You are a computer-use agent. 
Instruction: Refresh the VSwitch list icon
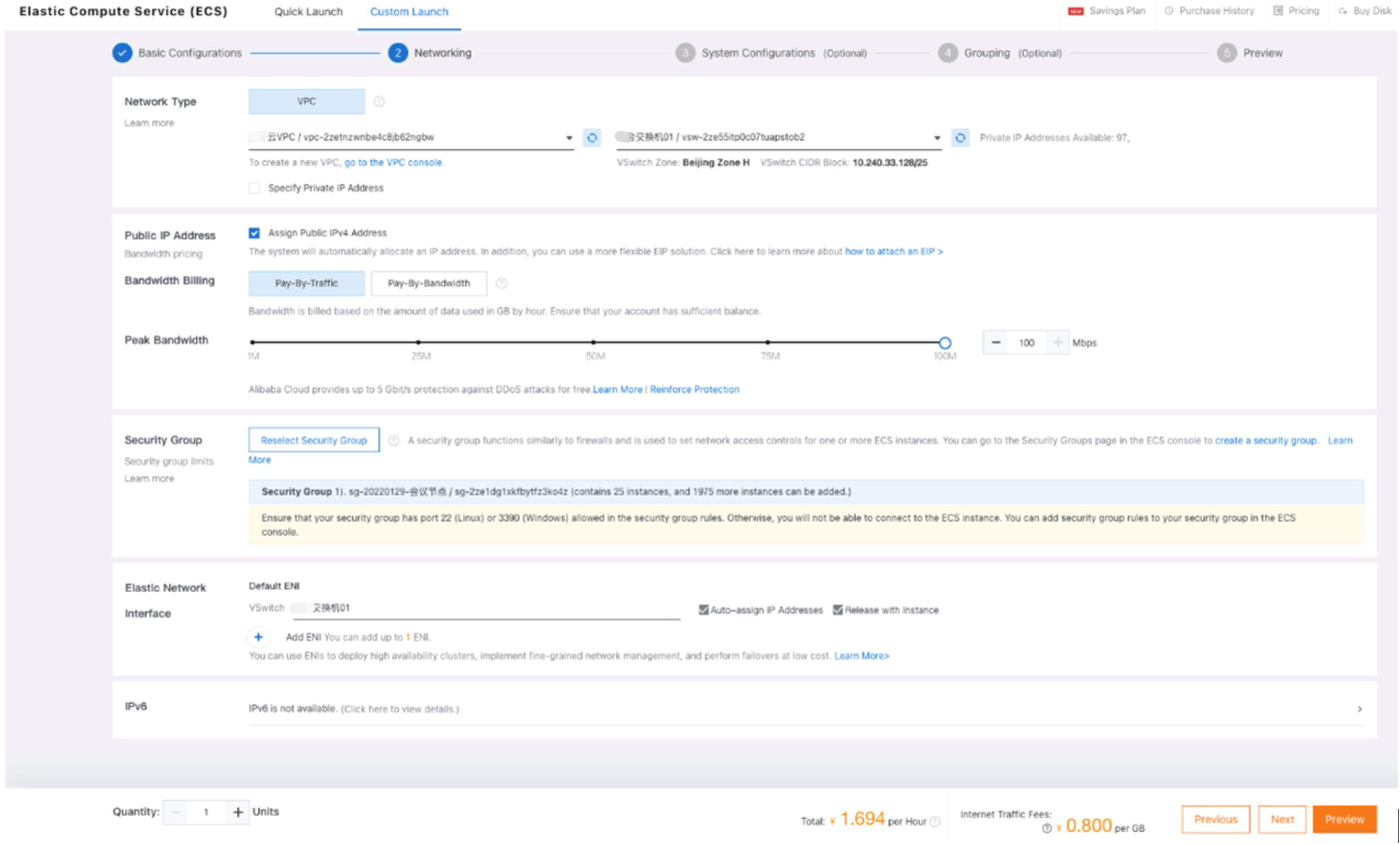click(960, 137)
